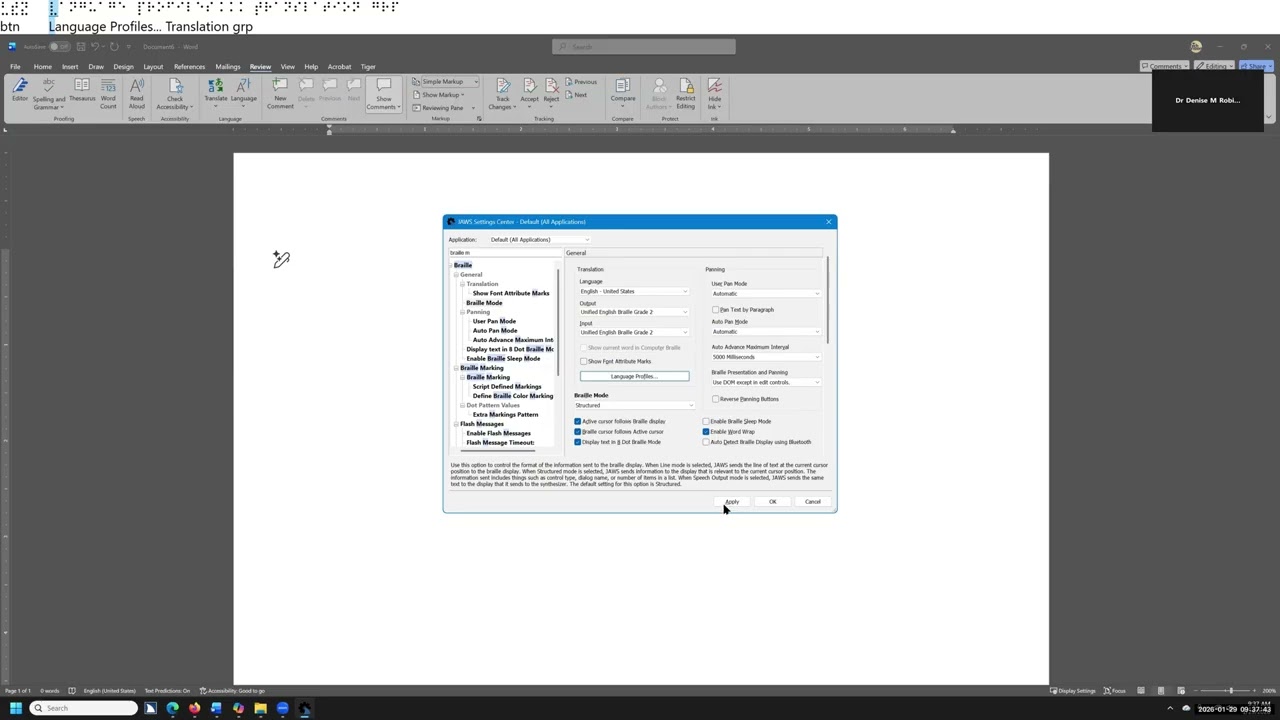This screenshot has width=1280, height=720.
Task: Switch to the Home tab in Word
Action: click(x=42, y=67)
